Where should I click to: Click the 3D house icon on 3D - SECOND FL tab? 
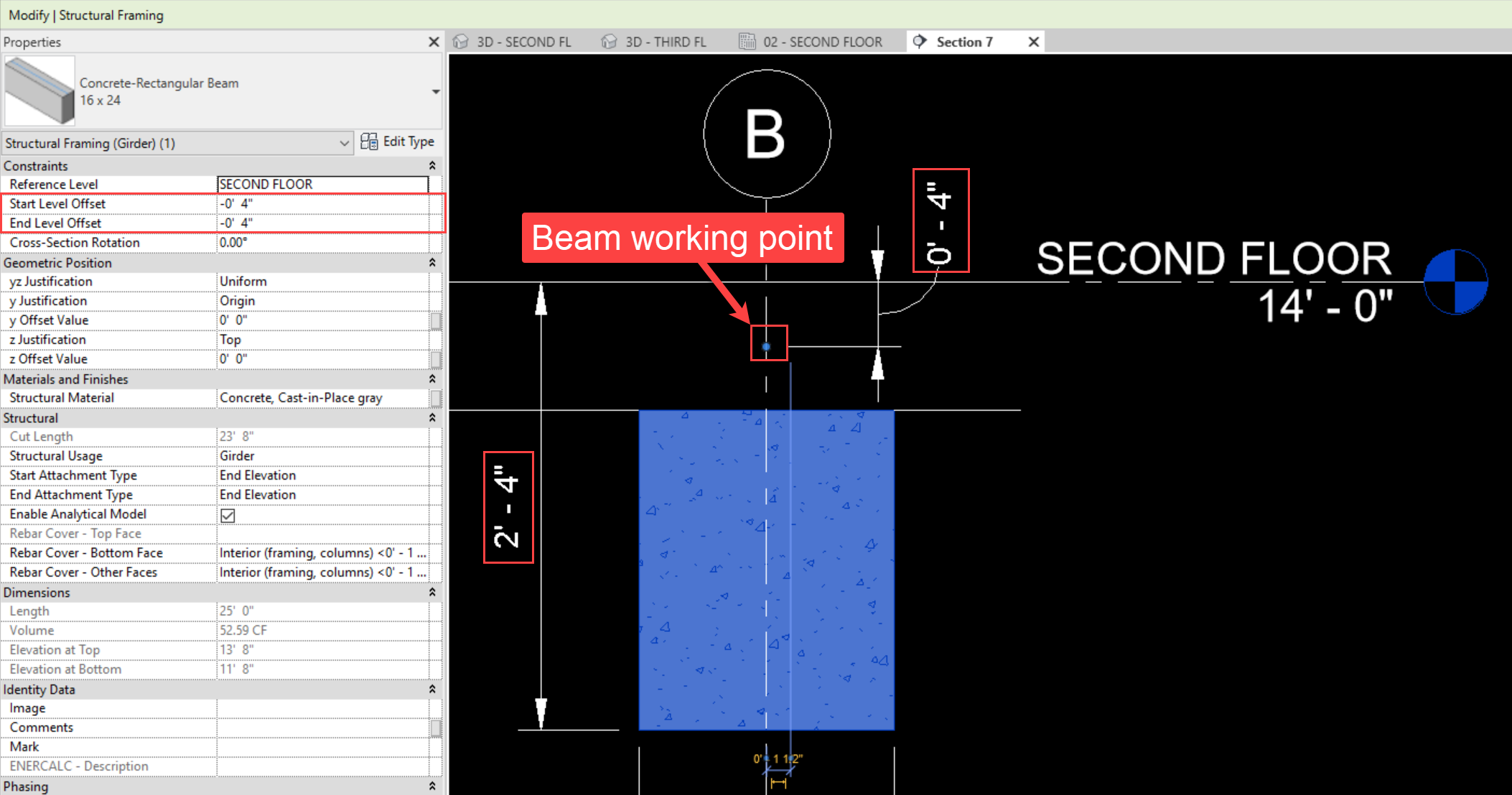(461, 42)
